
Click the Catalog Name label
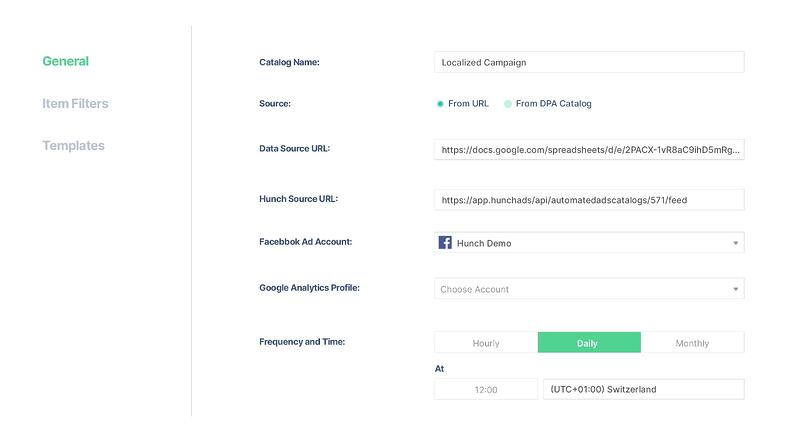tap(289, 62)
